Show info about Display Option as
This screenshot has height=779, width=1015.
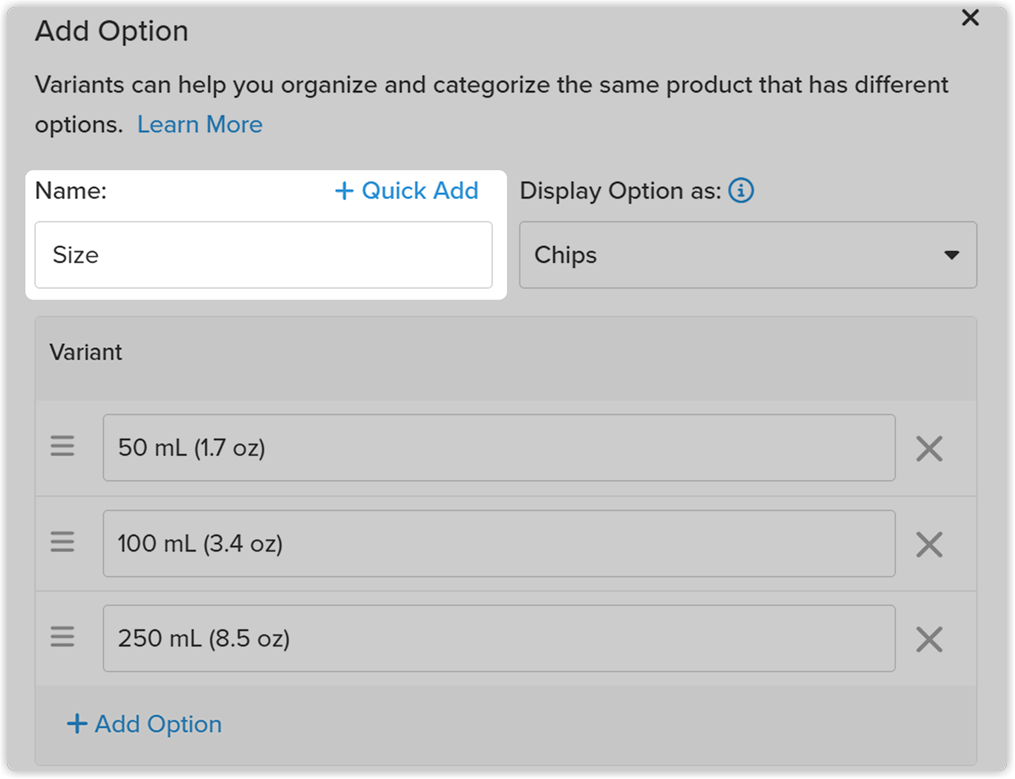pyautogui.click(x=741, y=190)
